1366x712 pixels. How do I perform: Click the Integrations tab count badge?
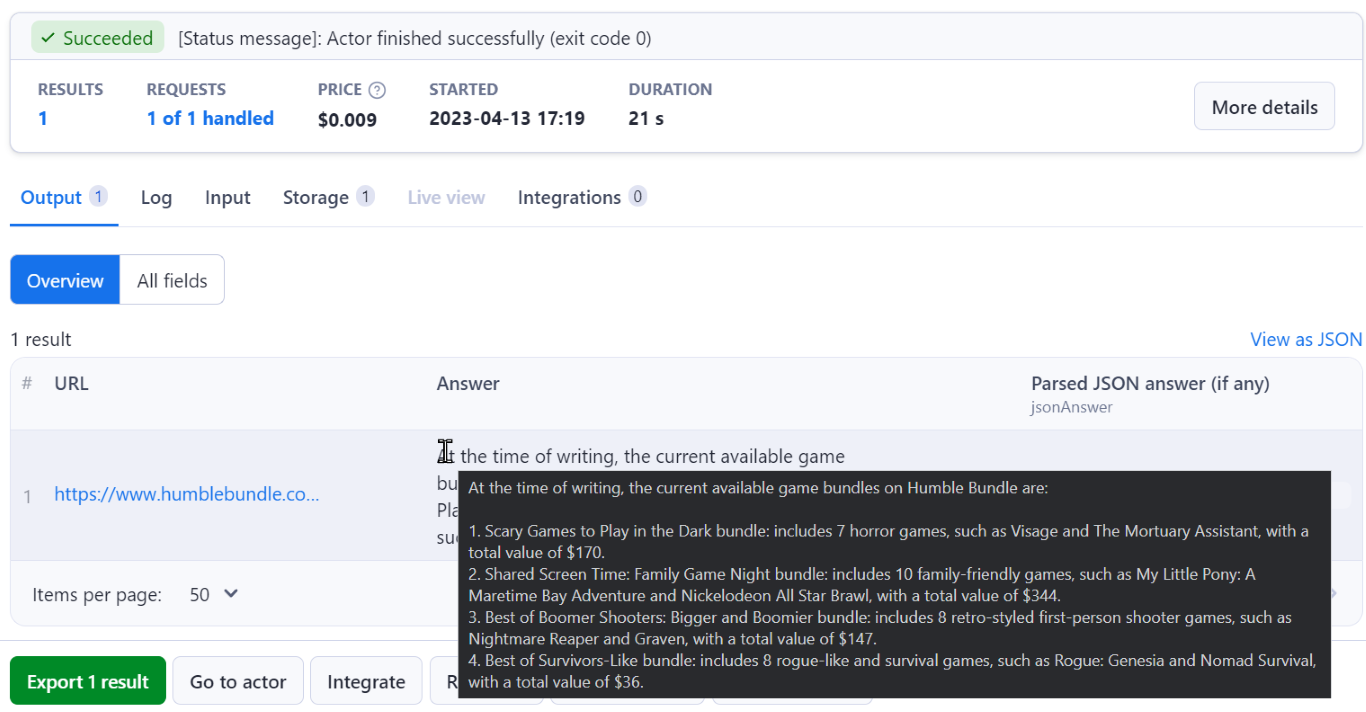pyautogui.click(x=637, y=196)
